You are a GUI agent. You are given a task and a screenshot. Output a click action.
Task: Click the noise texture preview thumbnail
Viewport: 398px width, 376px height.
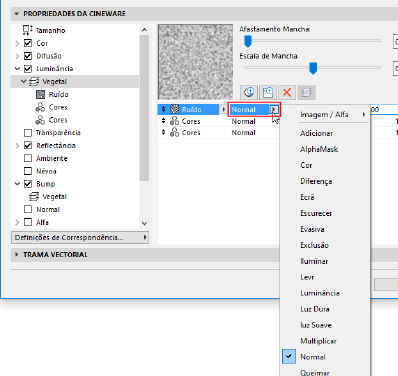(195, 62)
